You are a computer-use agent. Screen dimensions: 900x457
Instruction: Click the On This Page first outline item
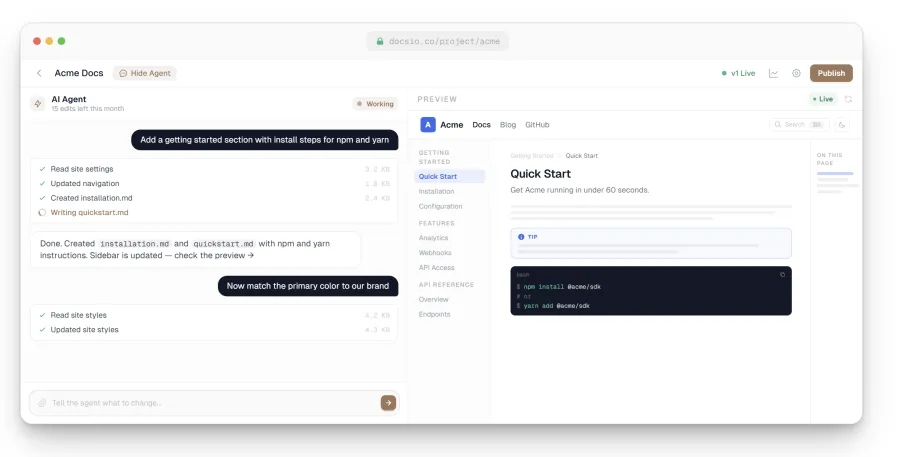click(835, 173)
